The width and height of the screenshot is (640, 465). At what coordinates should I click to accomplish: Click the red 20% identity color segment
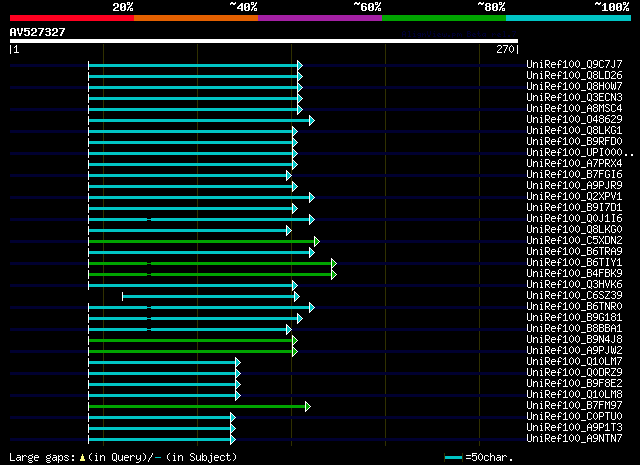[72, 18]
